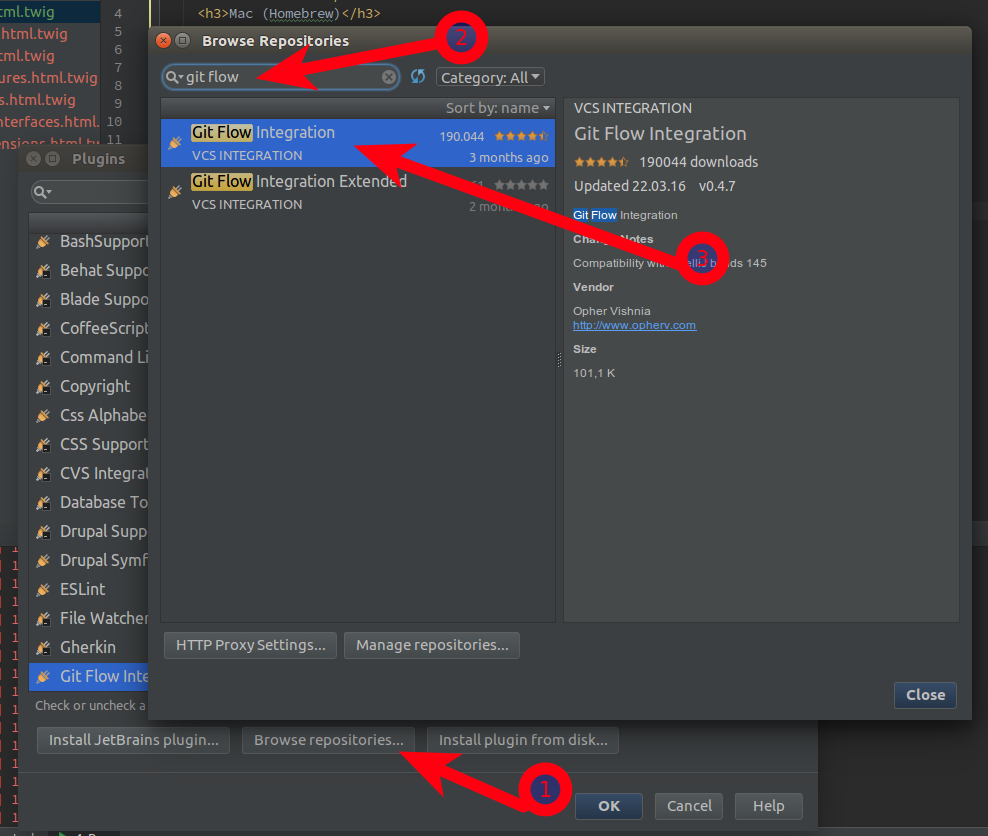Viewport: 988px width, 836px height.
Task: Open search history magnifier in the Plugins window
Action: click(x=42, y=192)
